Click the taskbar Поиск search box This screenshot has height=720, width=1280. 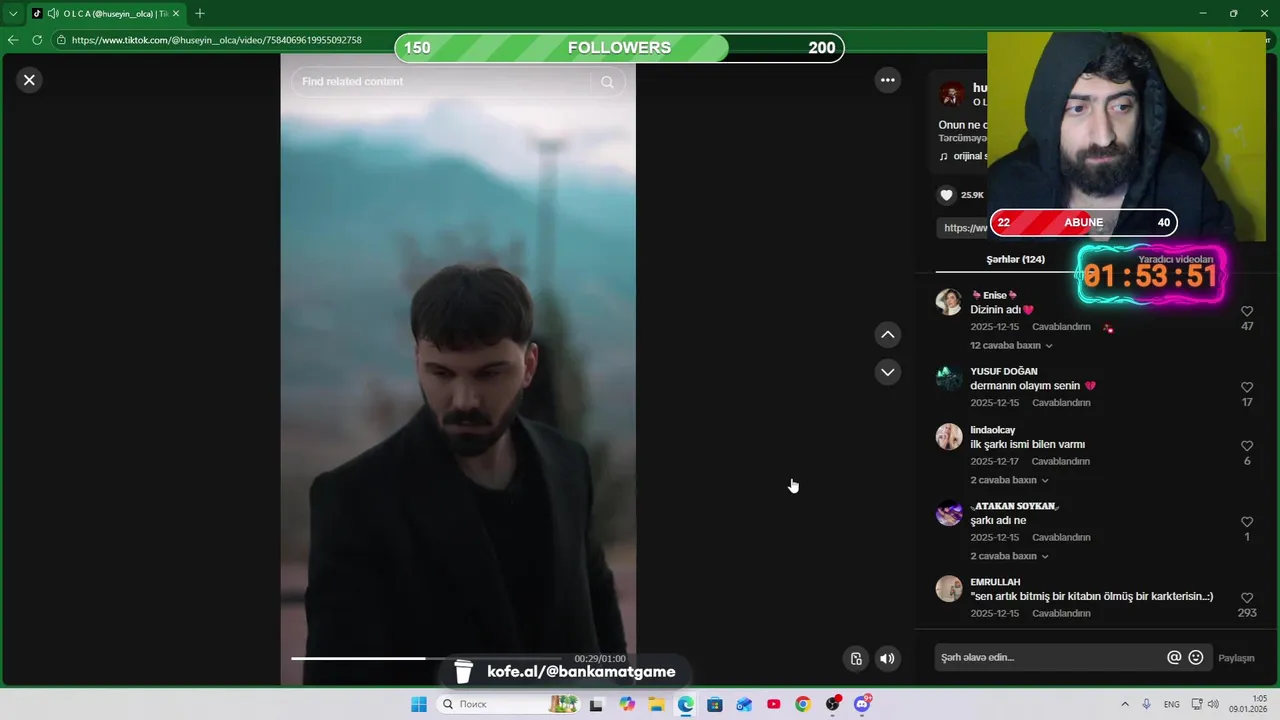pyautogui.click(x=510, y=704)
